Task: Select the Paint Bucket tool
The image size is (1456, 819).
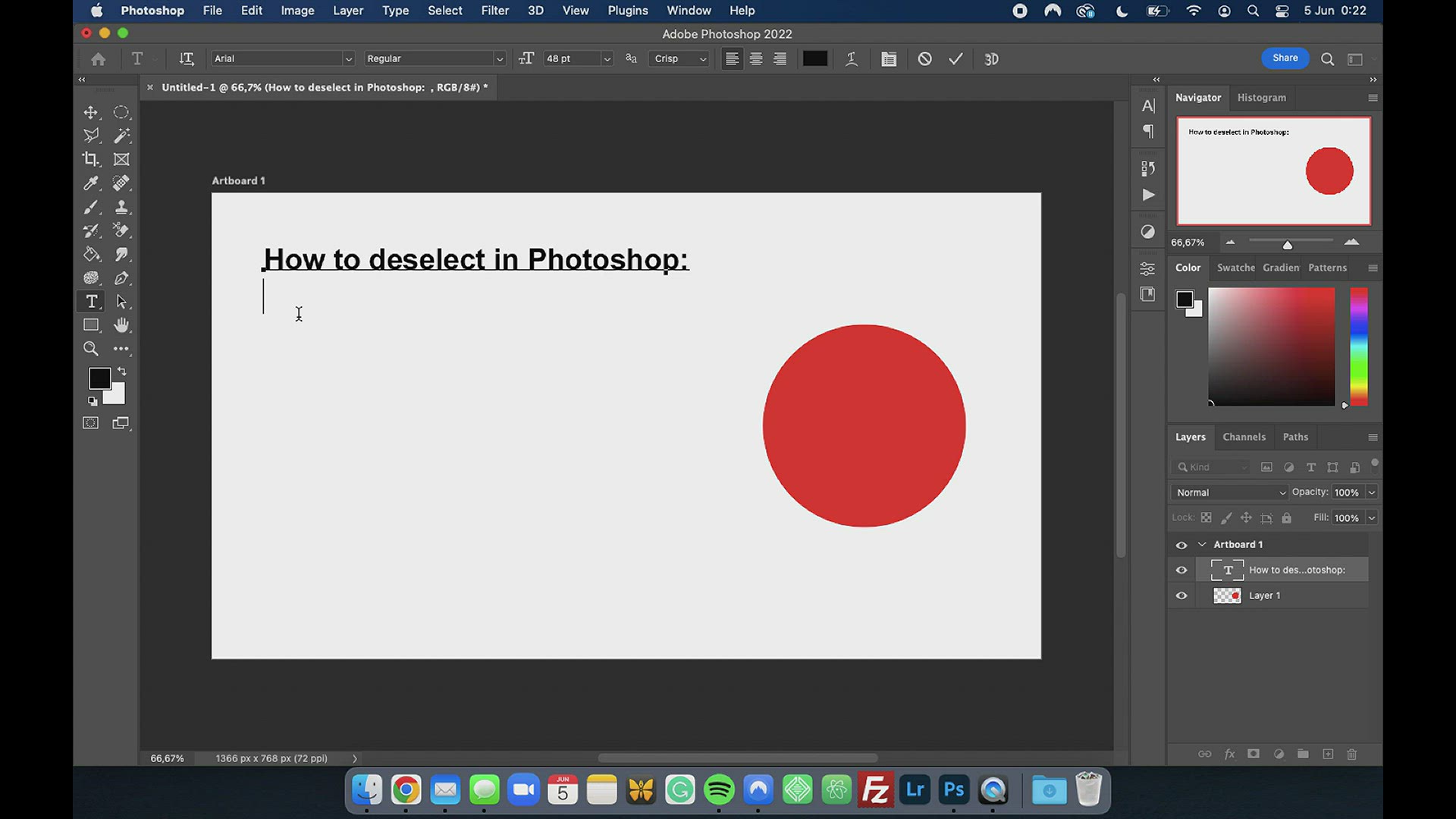Action: [91, 254]
